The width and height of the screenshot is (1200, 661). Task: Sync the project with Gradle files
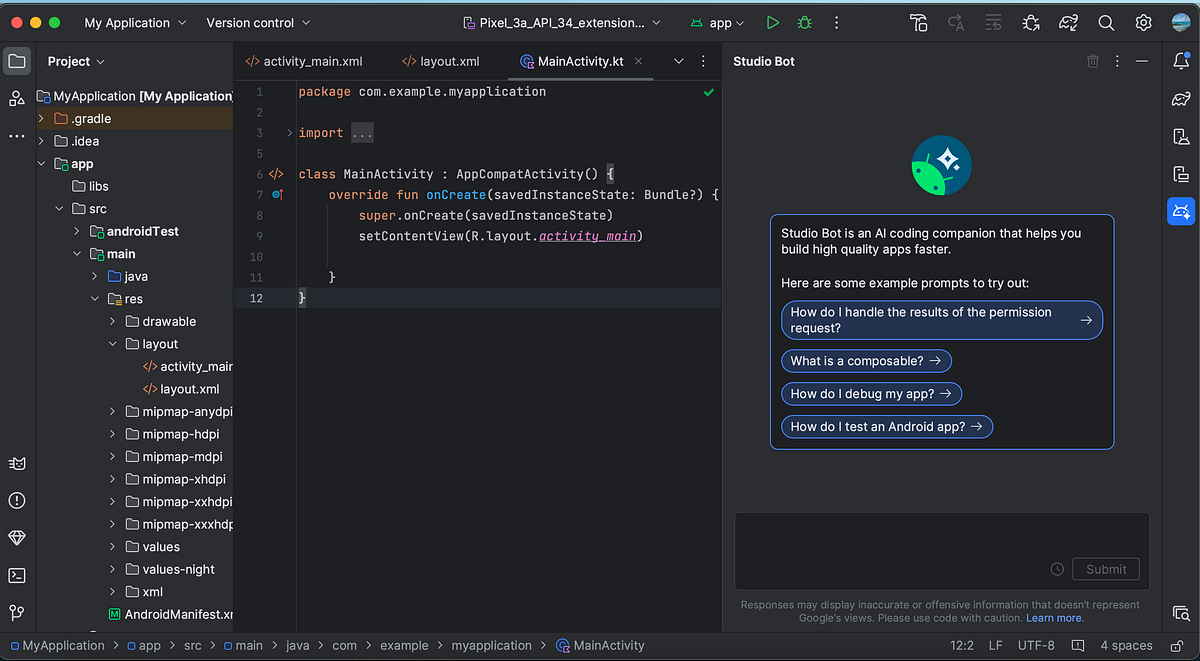(x=1068, y=22)
